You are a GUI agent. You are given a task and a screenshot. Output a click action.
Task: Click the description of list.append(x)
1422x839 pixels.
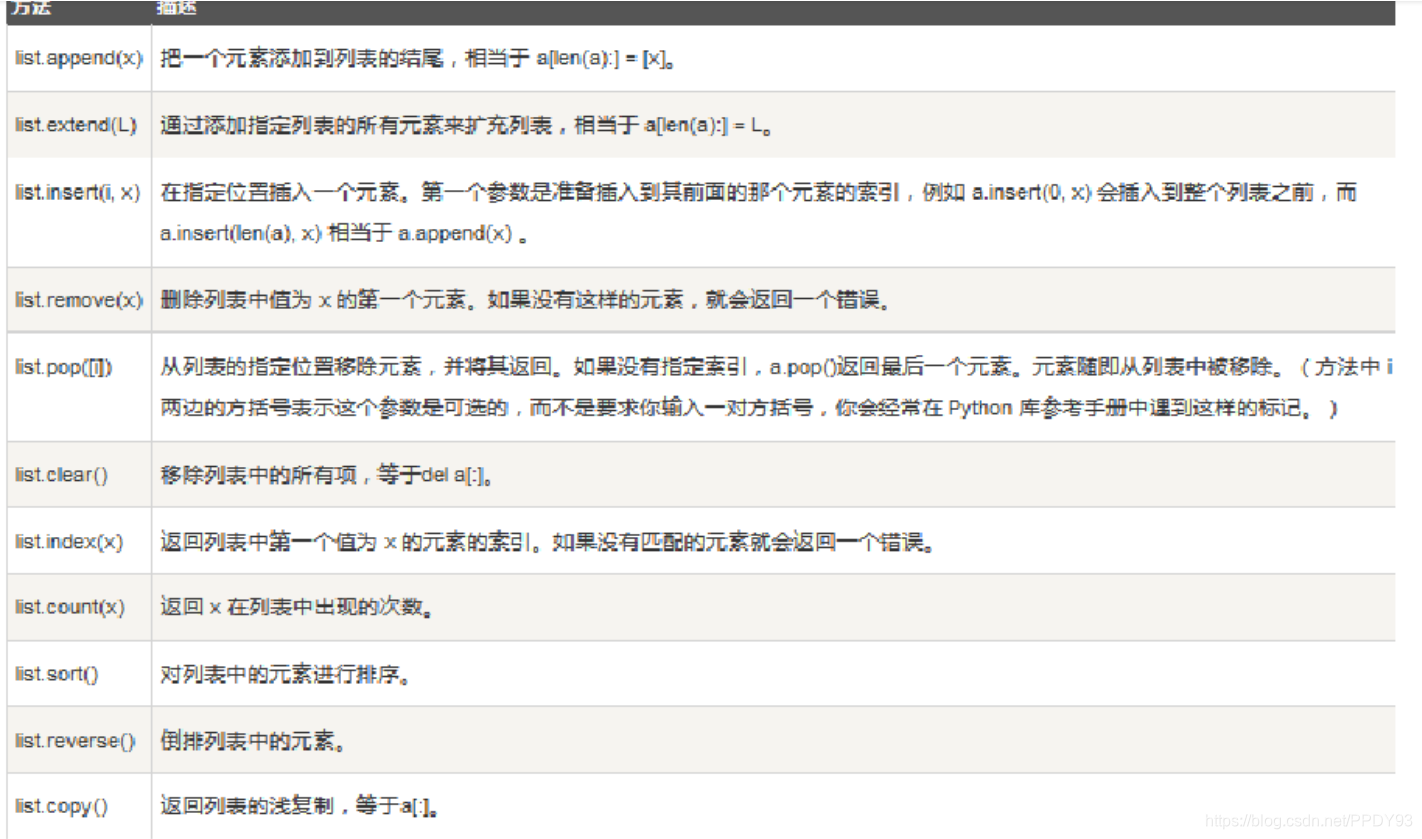[418, 59]
